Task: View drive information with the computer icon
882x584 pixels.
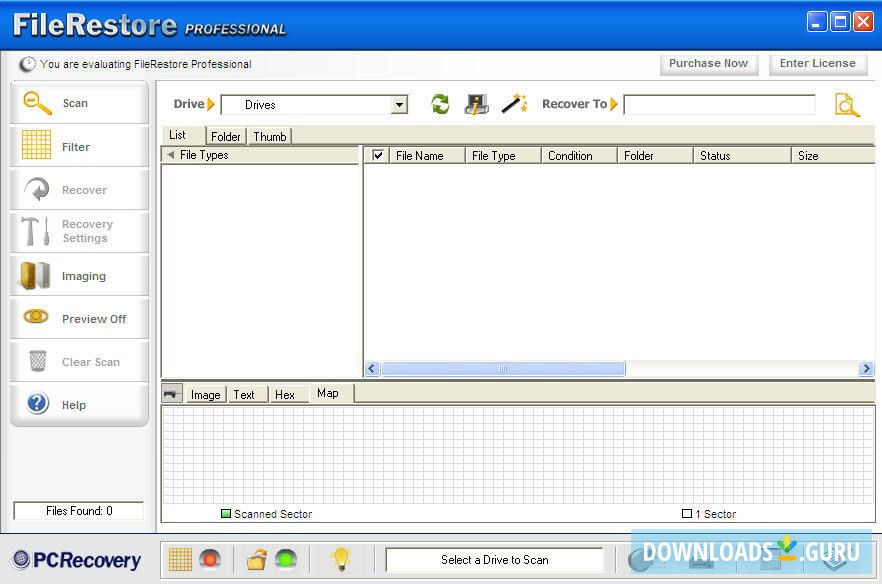Action: [x=477, y=103]
